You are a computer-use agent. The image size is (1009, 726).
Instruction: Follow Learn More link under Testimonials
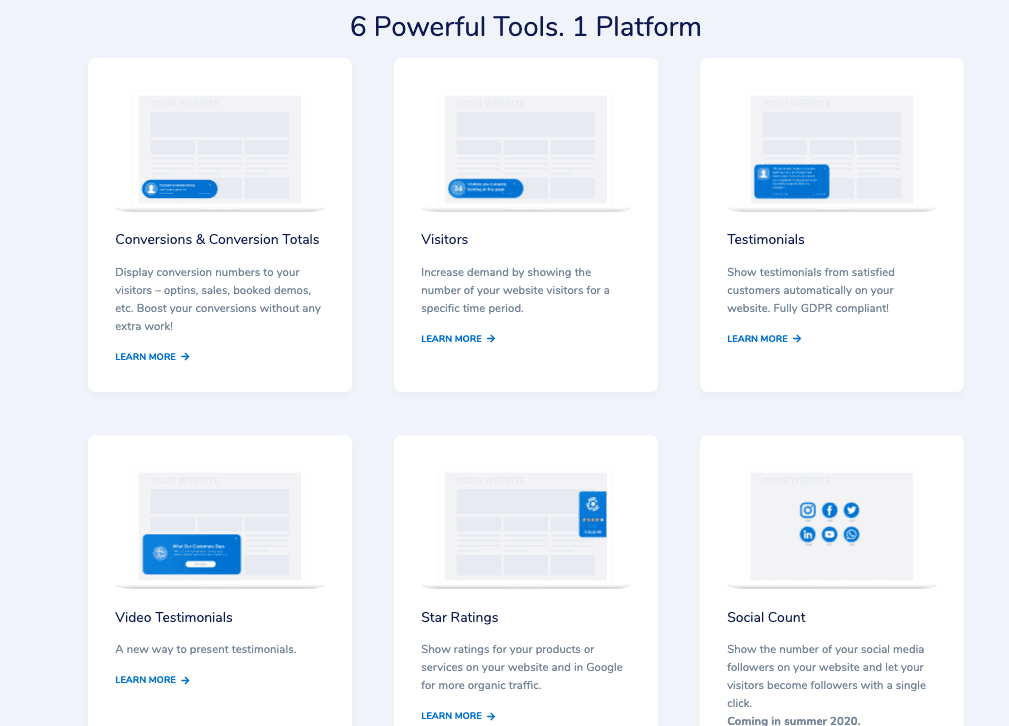click(764, 339)
